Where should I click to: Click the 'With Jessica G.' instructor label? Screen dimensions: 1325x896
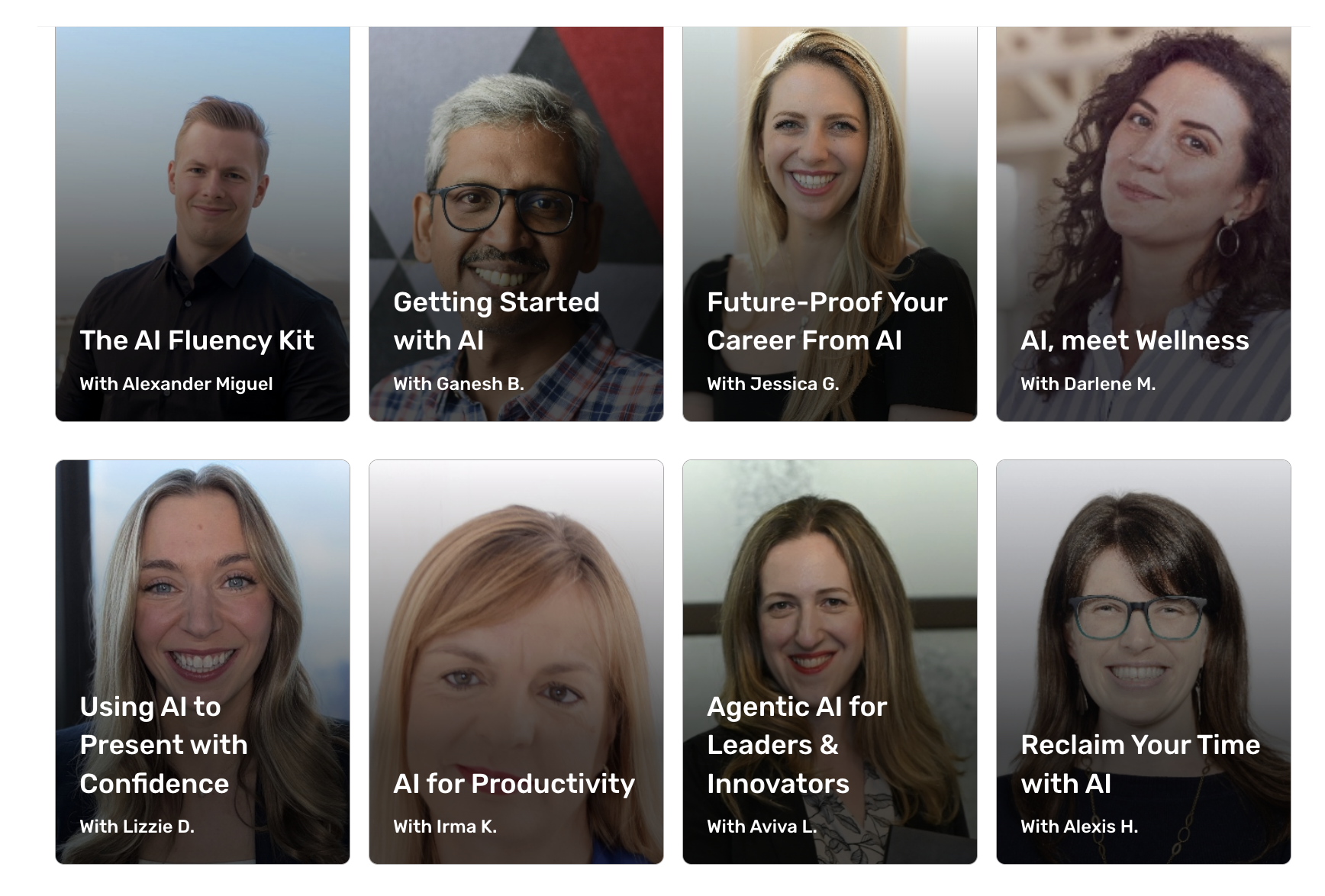coord(772,384)
